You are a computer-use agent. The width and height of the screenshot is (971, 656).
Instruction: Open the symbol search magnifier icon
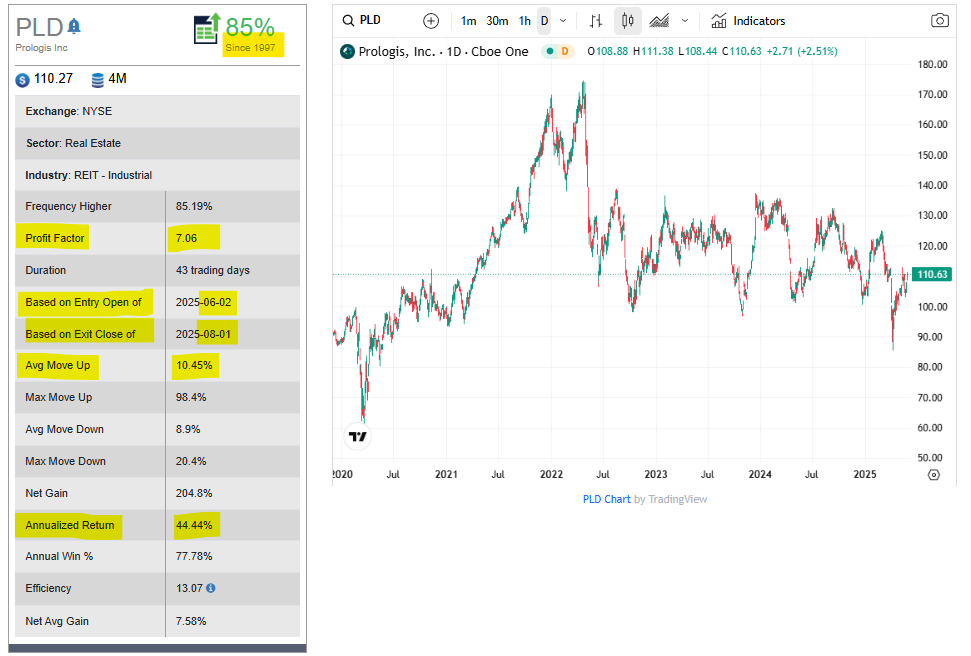348,20
